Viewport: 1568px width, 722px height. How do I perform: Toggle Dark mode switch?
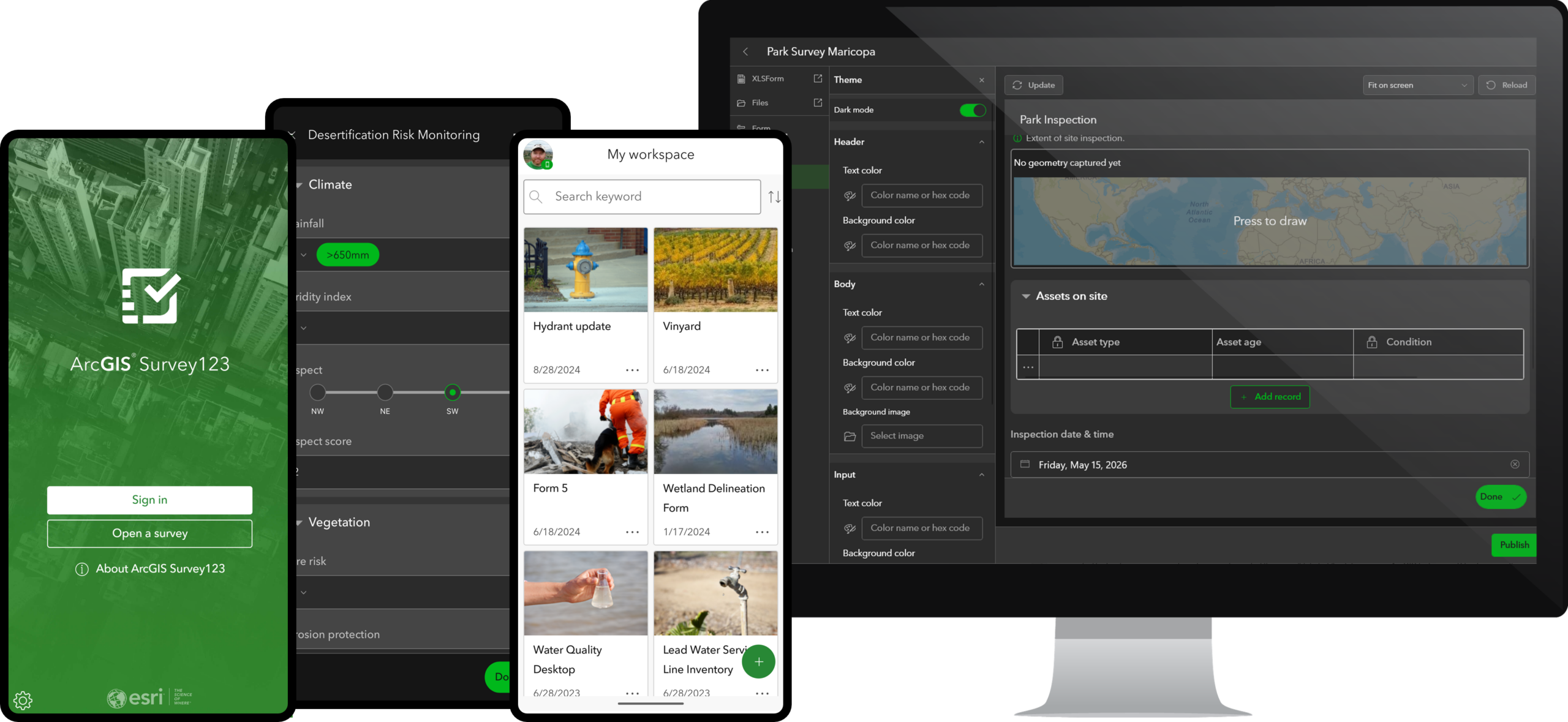[x=972, y=110]
